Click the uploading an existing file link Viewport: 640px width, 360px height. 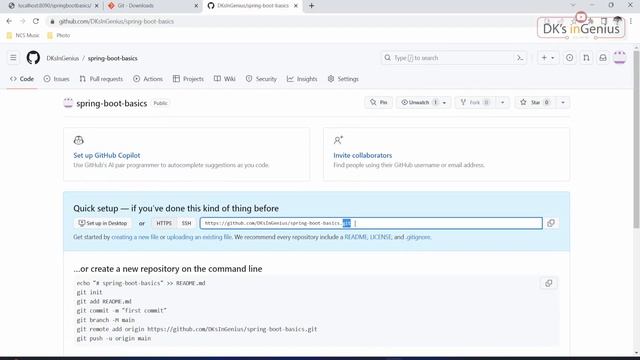pos(199,237)
